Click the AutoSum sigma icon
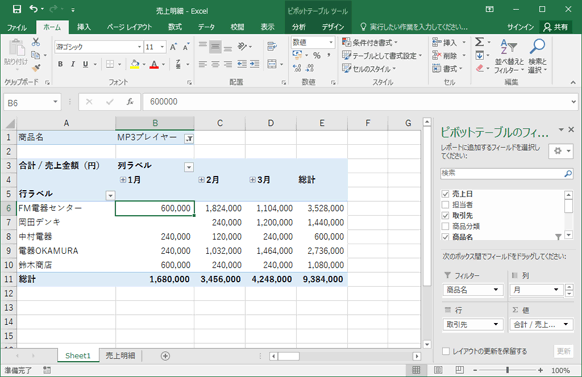 pos(480,42)
